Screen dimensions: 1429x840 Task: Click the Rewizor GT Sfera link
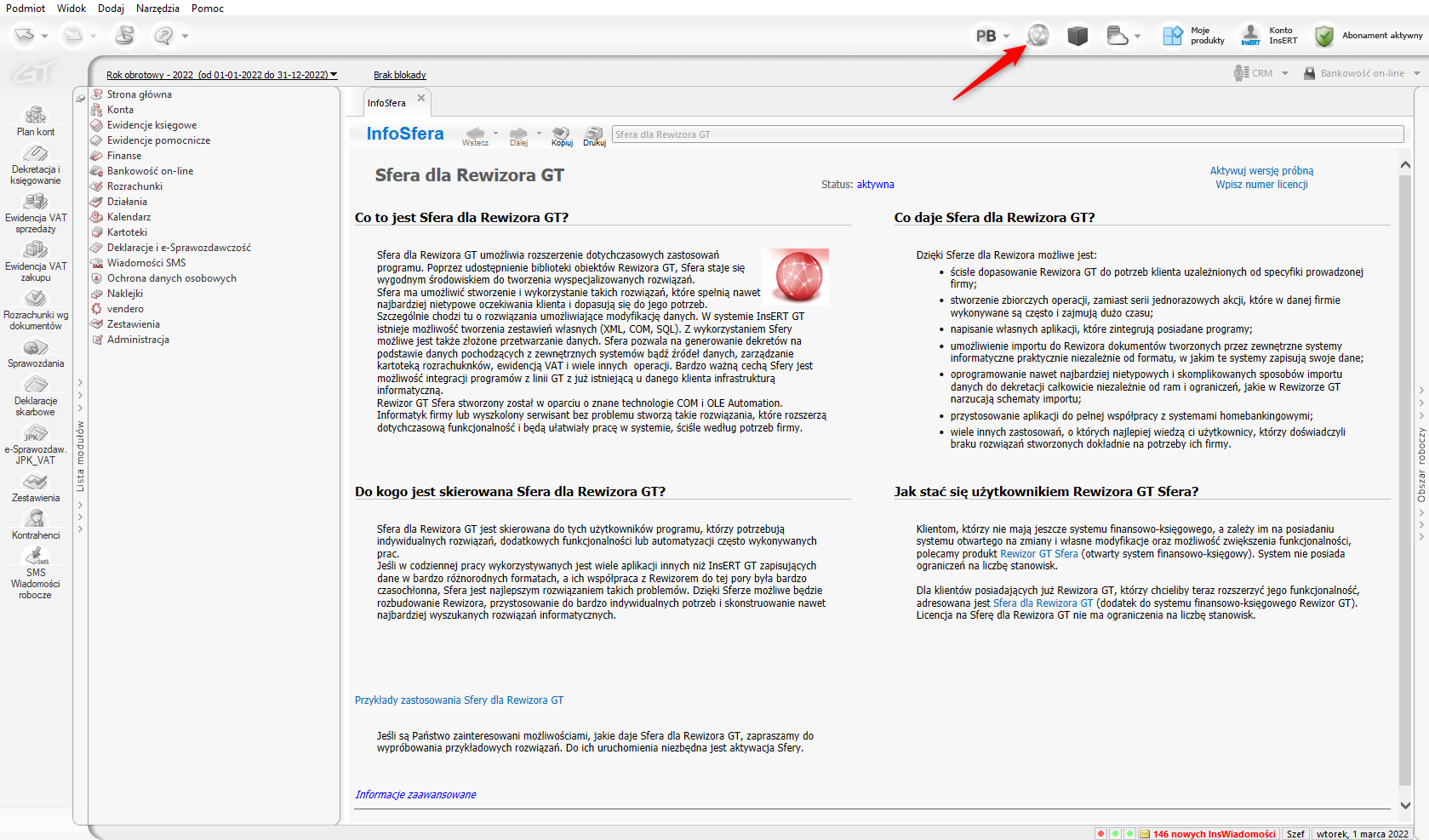coord(1038,554)
